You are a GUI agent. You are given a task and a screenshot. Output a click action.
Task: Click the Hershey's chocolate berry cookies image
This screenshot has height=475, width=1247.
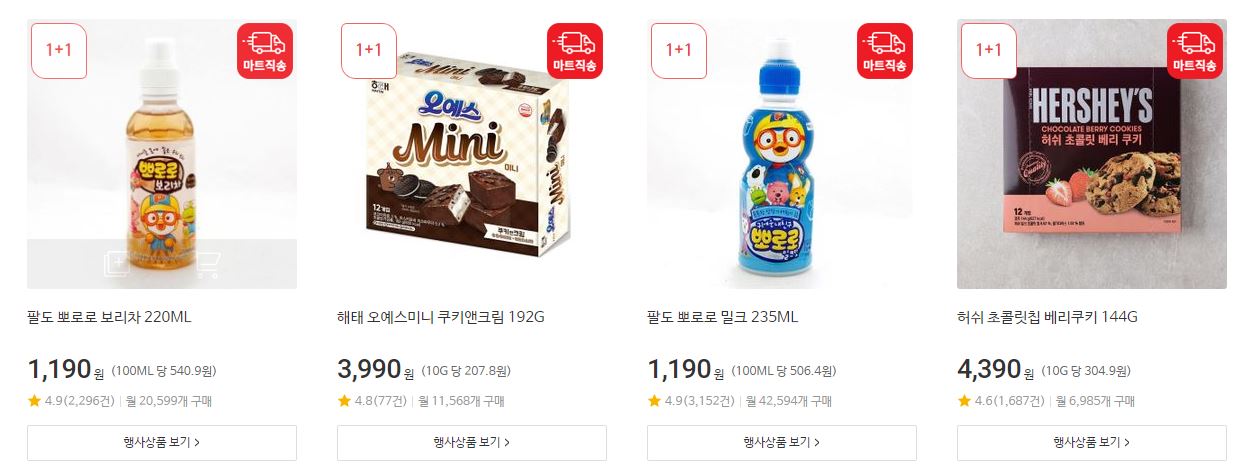(x=1092, y=154)
